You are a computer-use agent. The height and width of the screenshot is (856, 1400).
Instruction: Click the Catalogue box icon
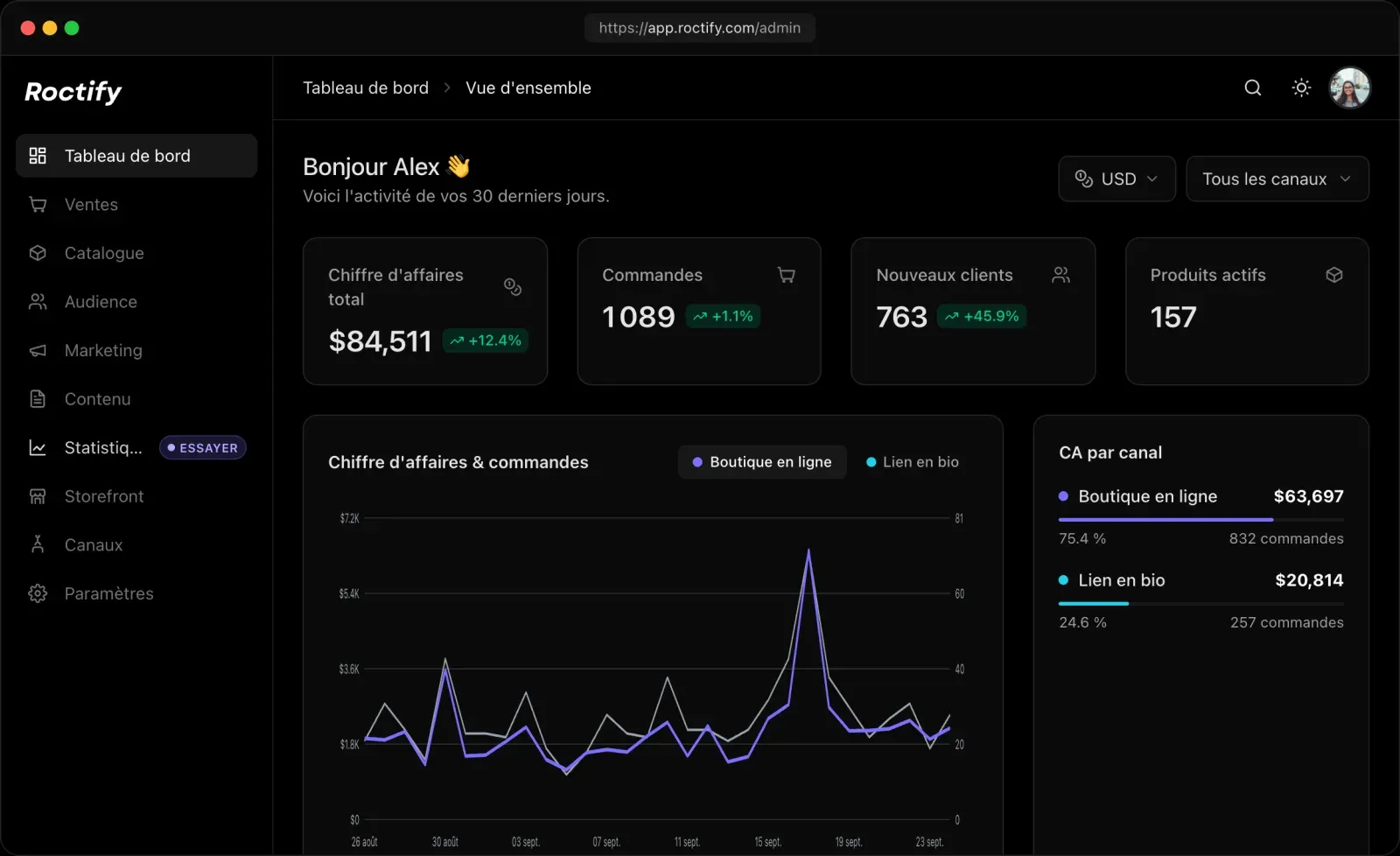tap(38, 253)
